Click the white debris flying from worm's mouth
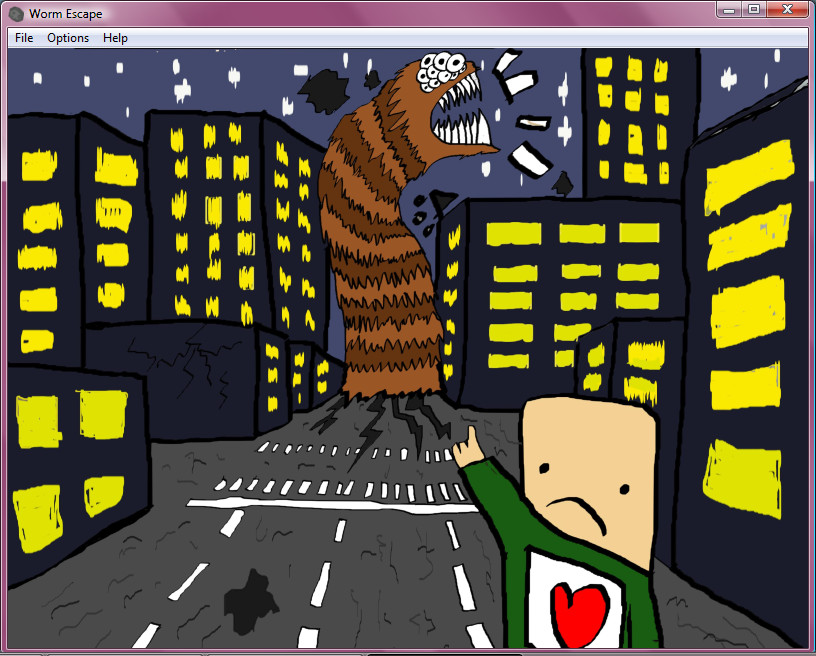 [530, 124]
